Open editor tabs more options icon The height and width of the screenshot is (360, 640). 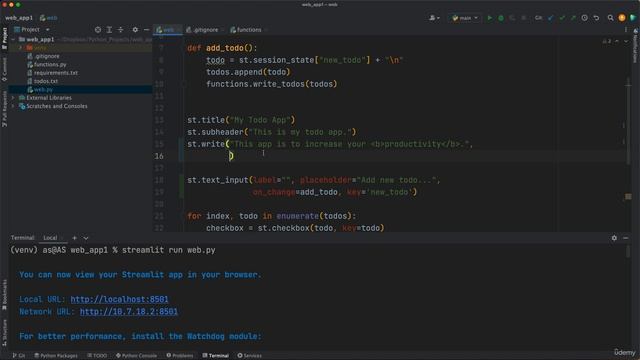[x=626, y=30]
